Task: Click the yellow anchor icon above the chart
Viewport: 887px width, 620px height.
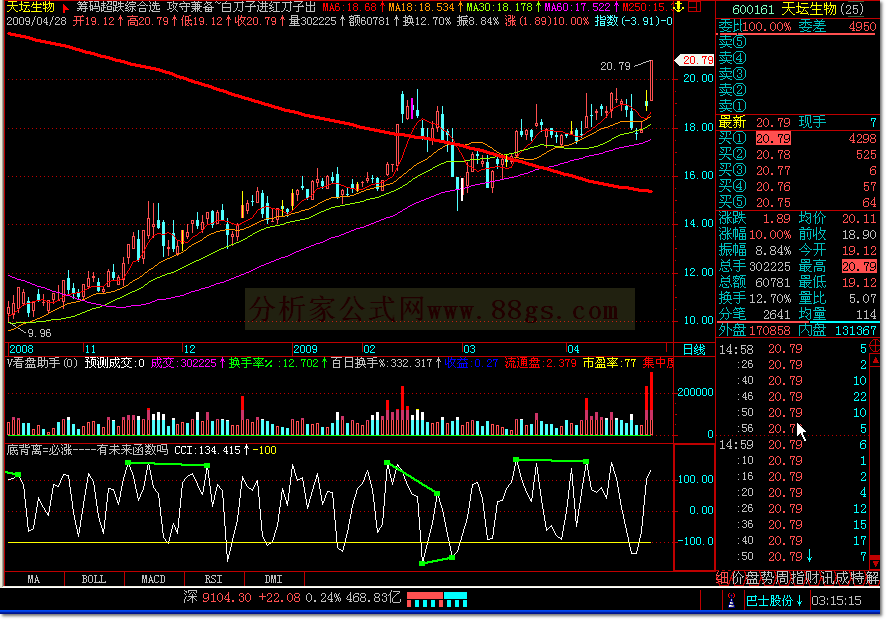Action: [678, 7]
